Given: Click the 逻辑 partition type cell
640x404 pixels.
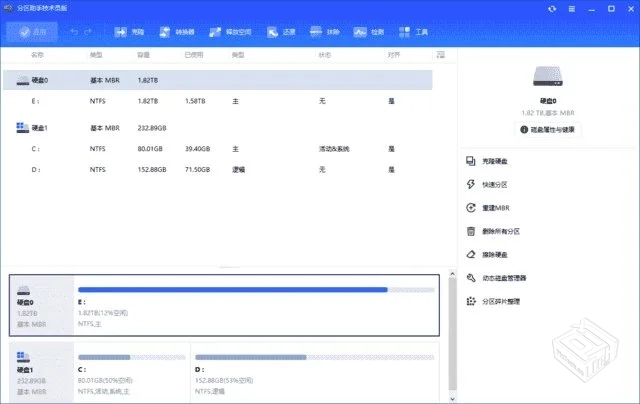Looking at the screenshot, I should [238, 169].
